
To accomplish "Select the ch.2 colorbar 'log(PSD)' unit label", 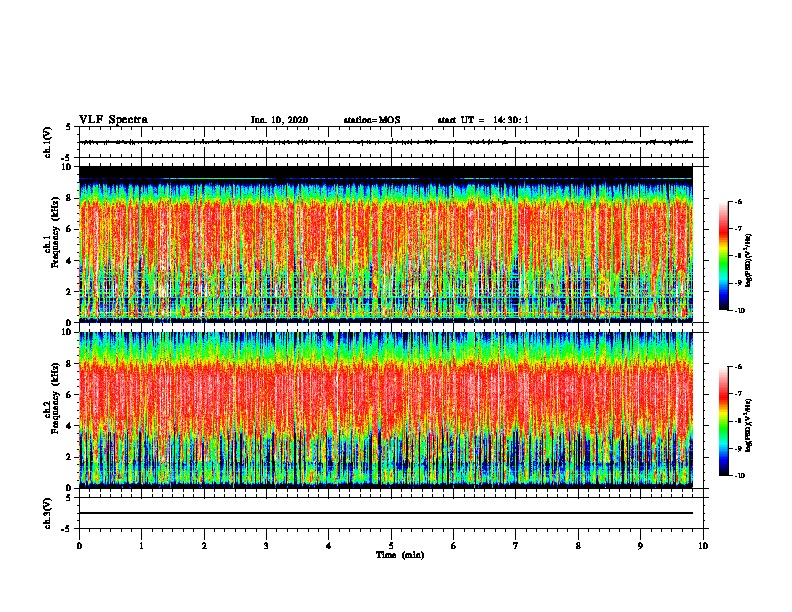I will [x=749, y=425].
